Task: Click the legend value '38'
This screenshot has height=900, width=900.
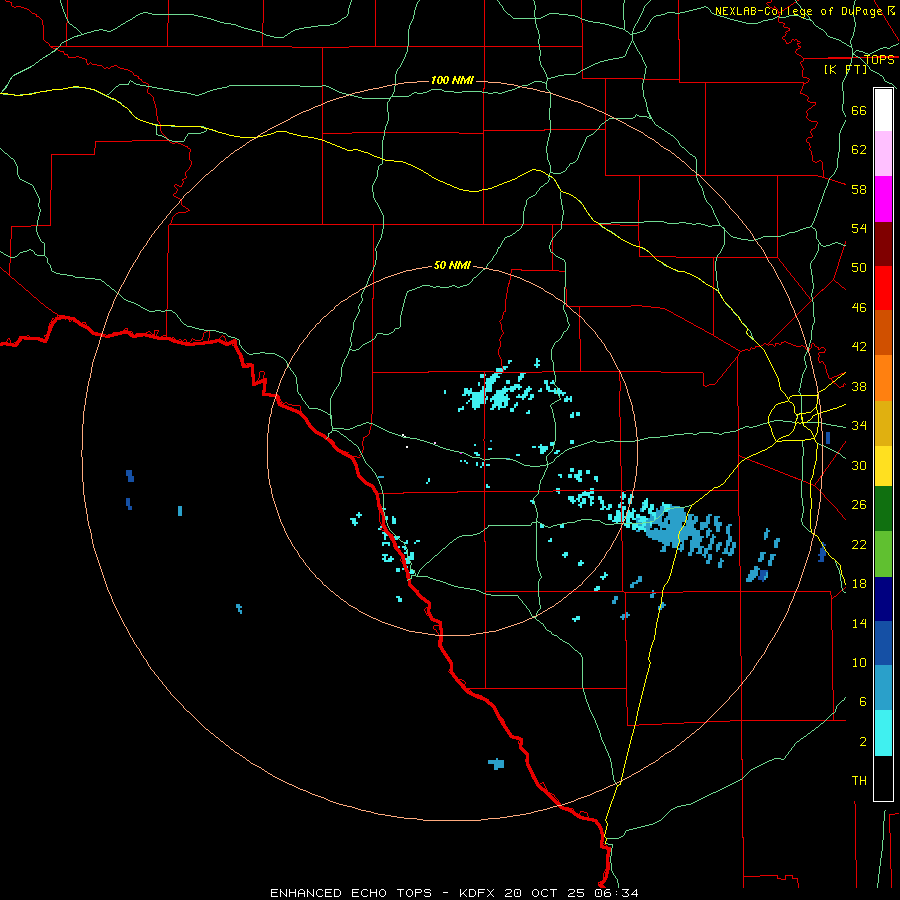Action: pyautogui.click(x=859, y=386)
